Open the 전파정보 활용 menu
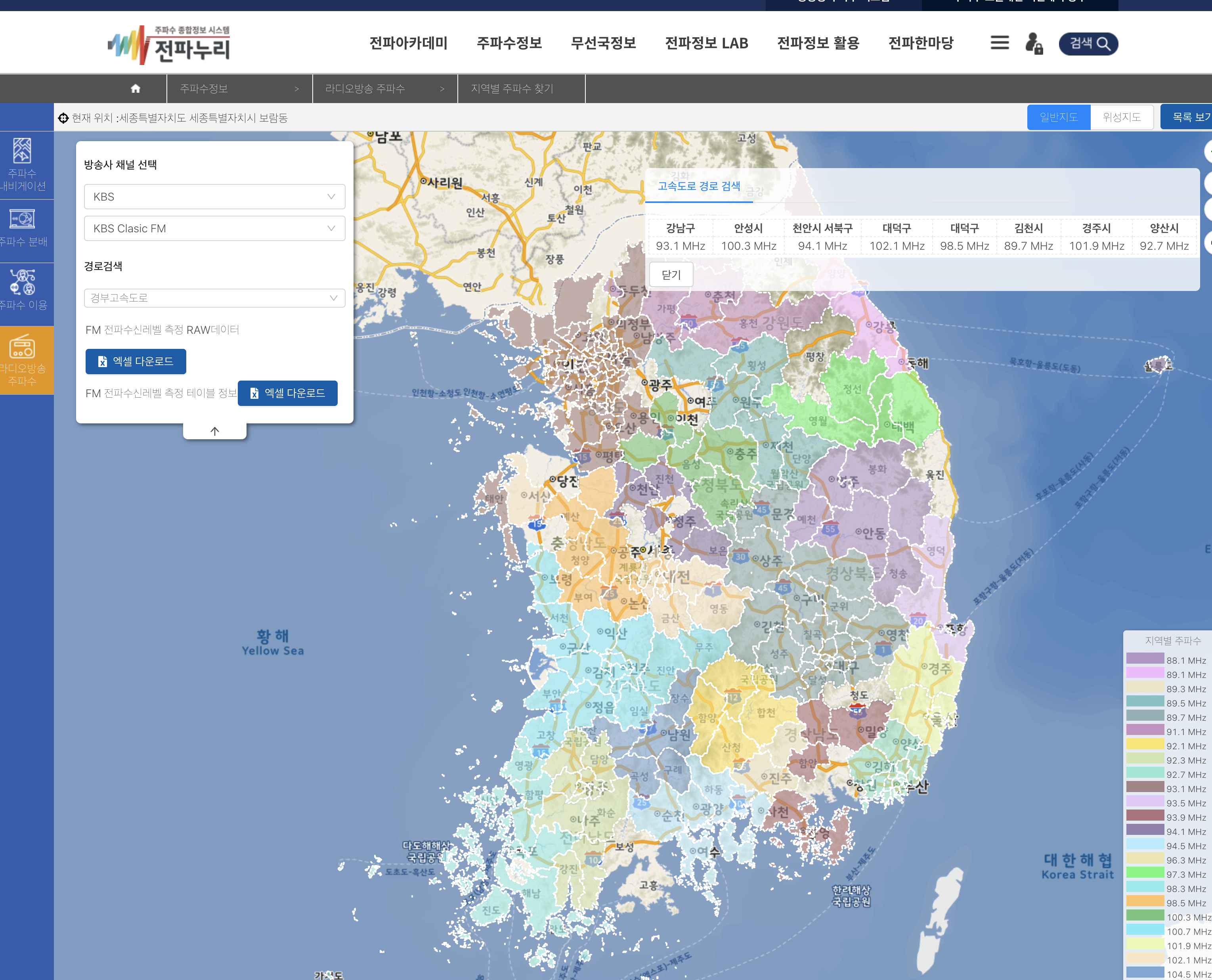Image resolution: width=1212 pixels, height=980 pixels. 818,43
